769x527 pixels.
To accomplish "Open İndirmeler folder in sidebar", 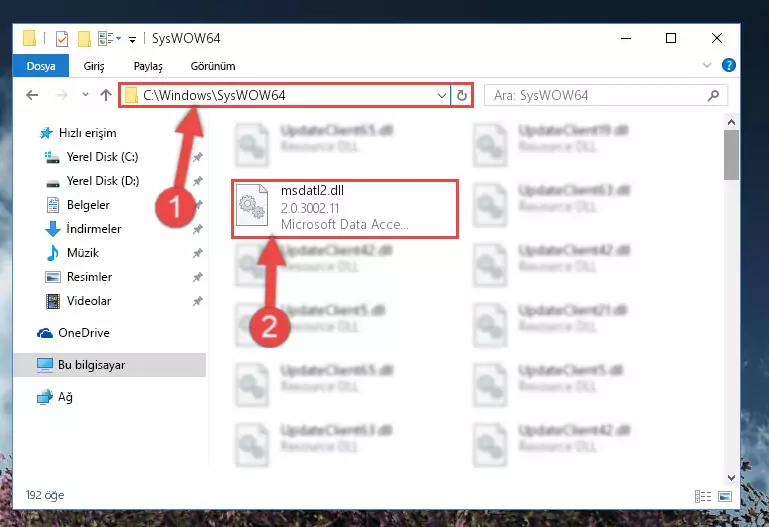I will pyautogui.click(x=83, y=229).
